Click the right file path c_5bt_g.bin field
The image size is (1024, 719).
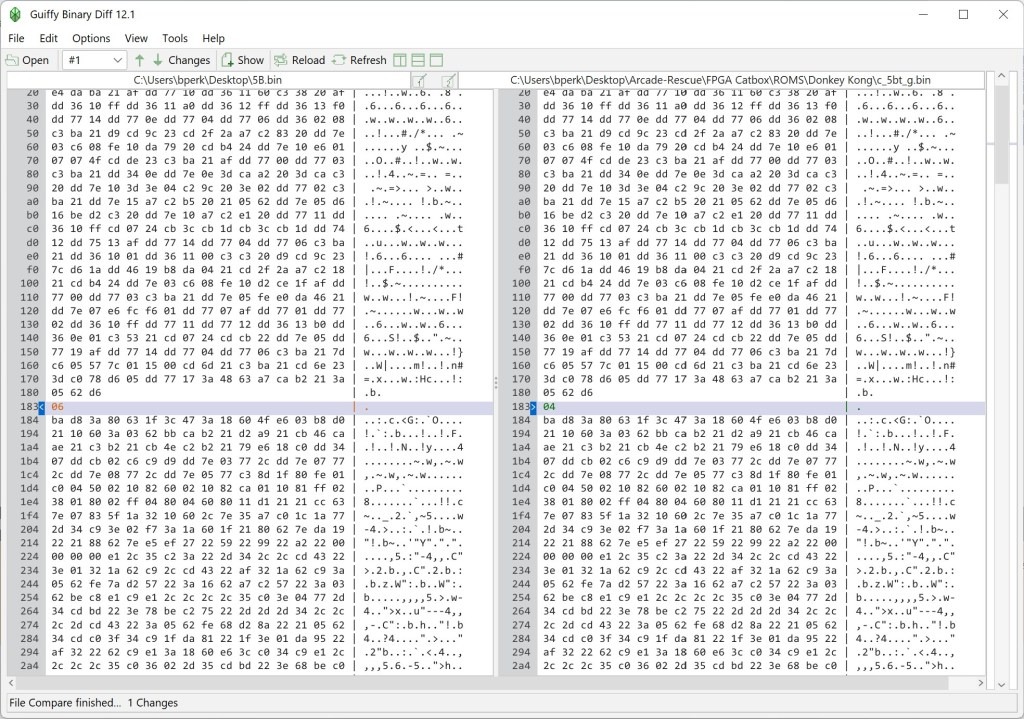[x=720, y=80]
